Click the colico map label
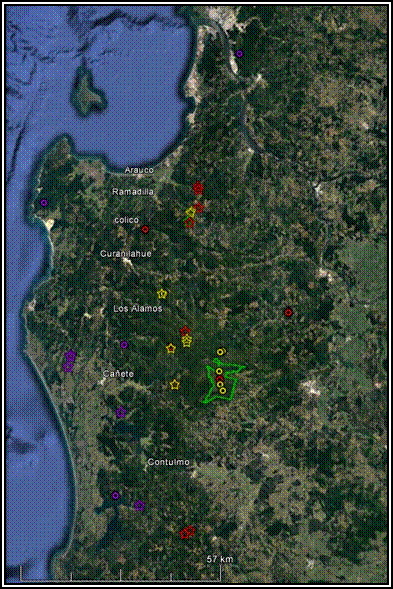Screen dimensions: 393x589 (x=126, y=220)
